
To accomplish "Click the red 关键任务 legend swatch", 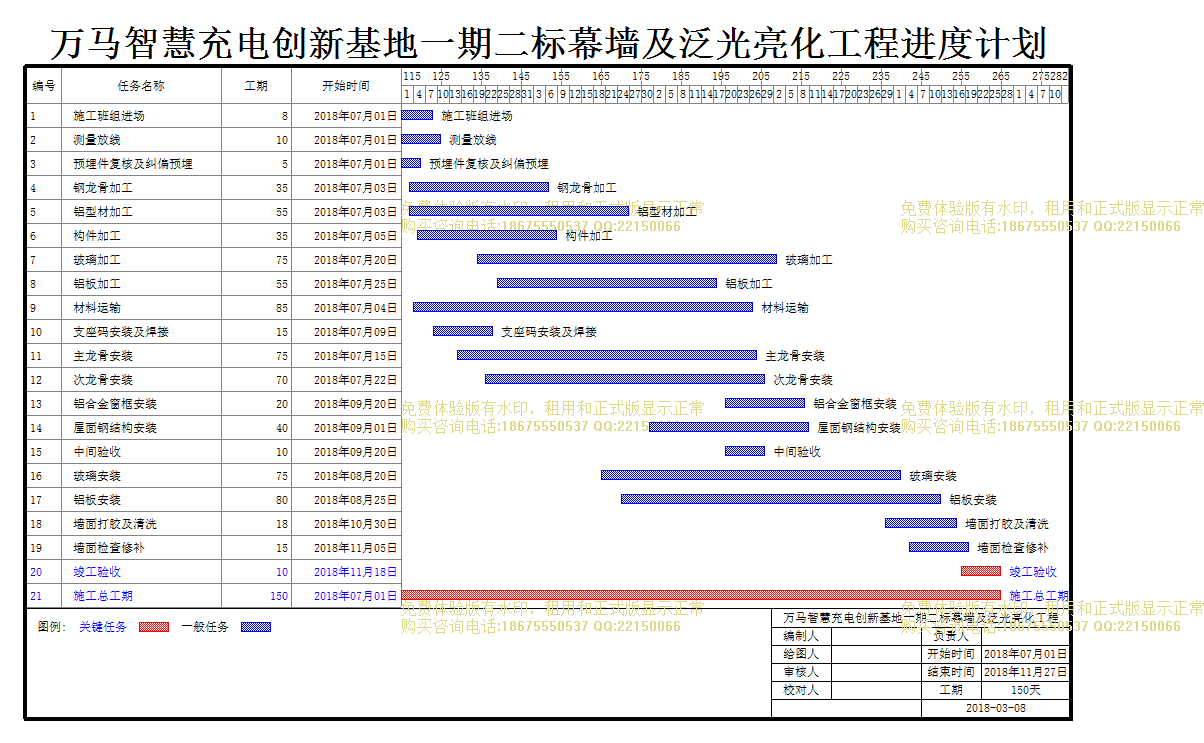I will pos(154,627).
